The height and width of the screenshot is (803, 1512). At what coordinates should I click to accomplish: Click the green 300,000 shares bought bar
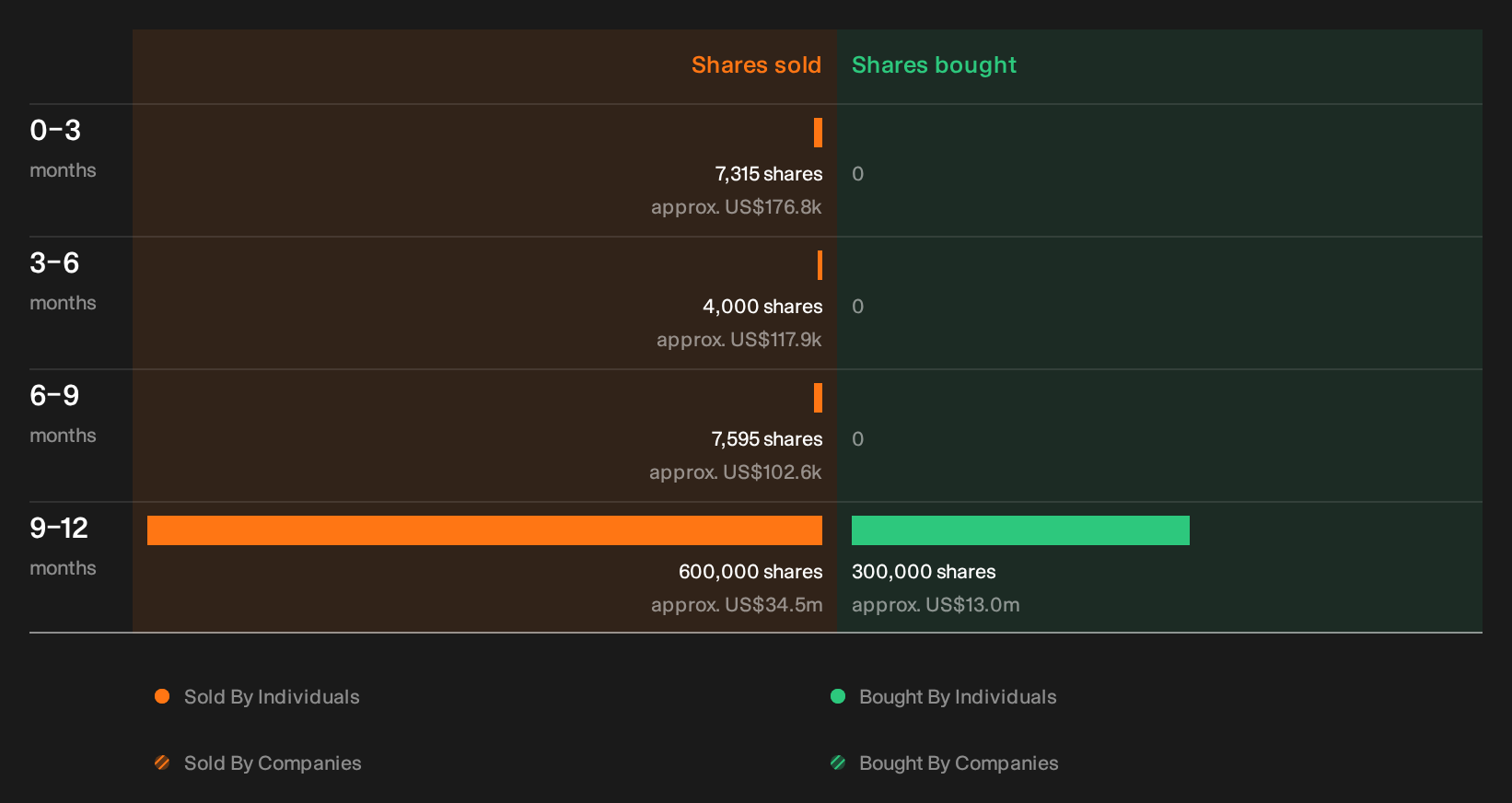pyautogui.click(x=1020, y=530)
